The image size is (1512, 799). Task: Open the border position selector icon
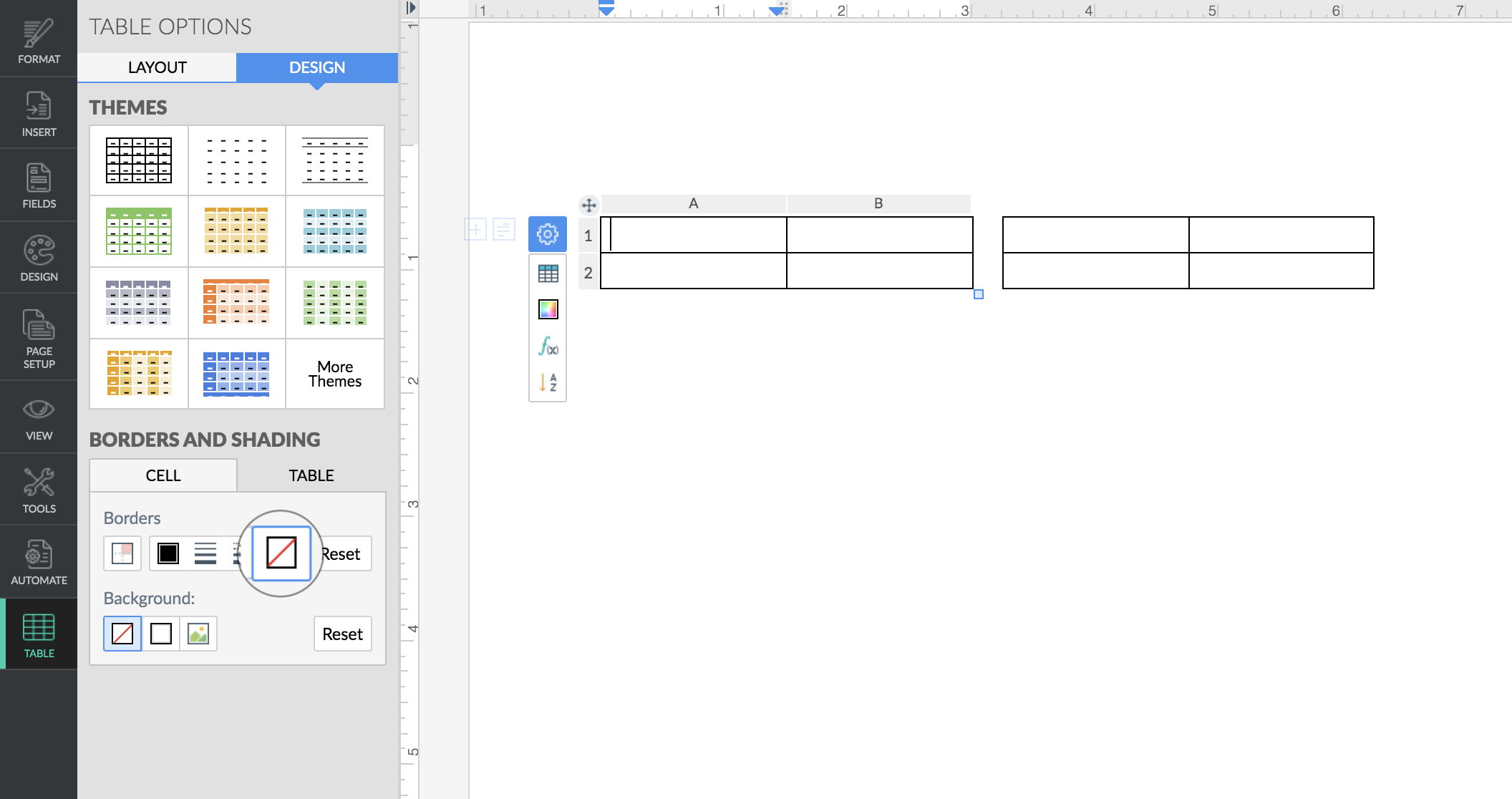click(122, 553)
